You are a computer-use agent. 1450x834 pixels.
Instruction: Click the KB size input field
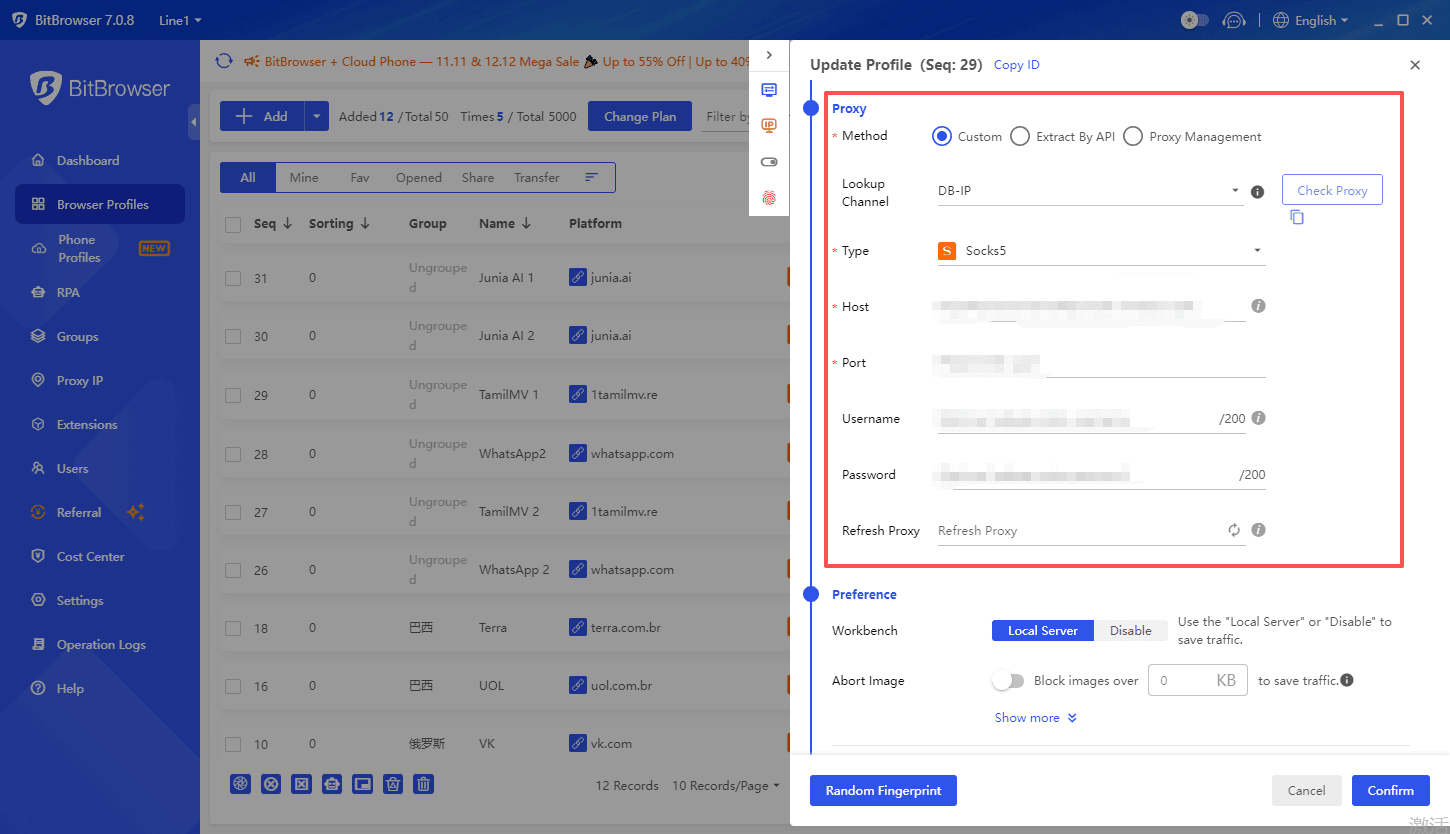coord(1197,679)
